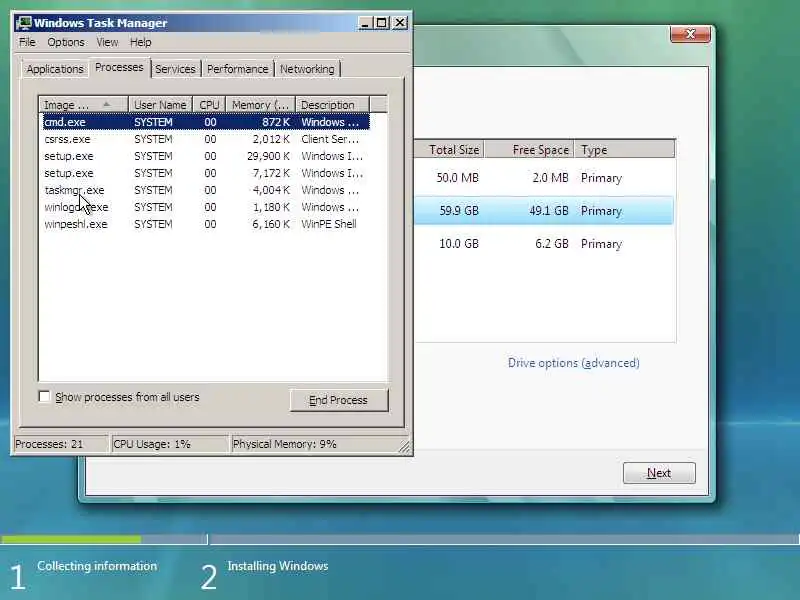Select the winpeshl.exe process
The height and width of the screenshot is (600, 800).
(x=206, y=224)
